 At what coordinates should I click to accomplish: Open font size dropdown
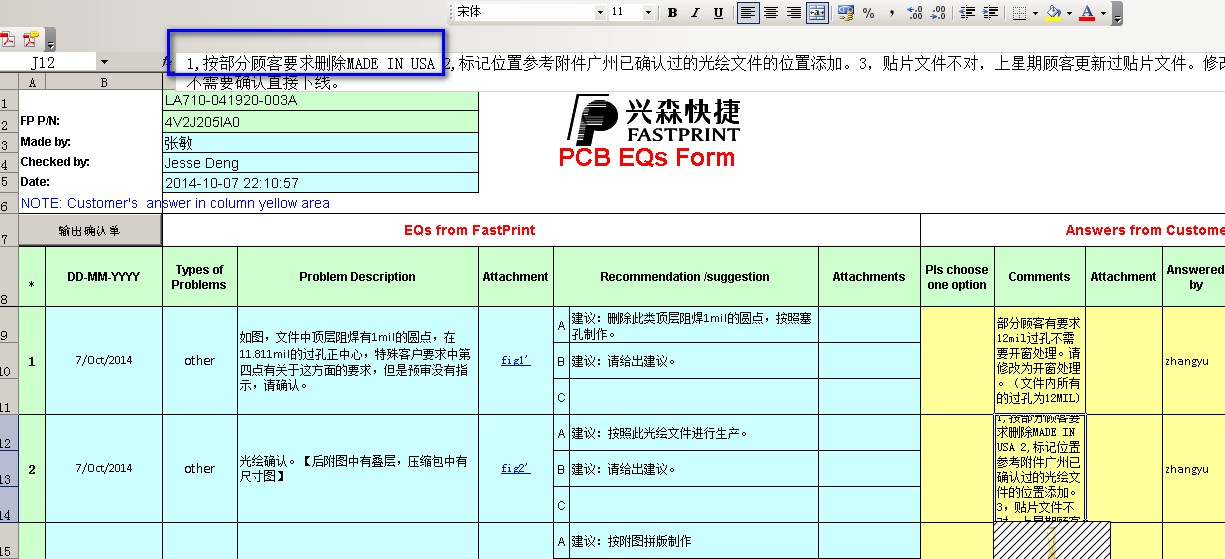pyautogui.click(x=649, y=13)
